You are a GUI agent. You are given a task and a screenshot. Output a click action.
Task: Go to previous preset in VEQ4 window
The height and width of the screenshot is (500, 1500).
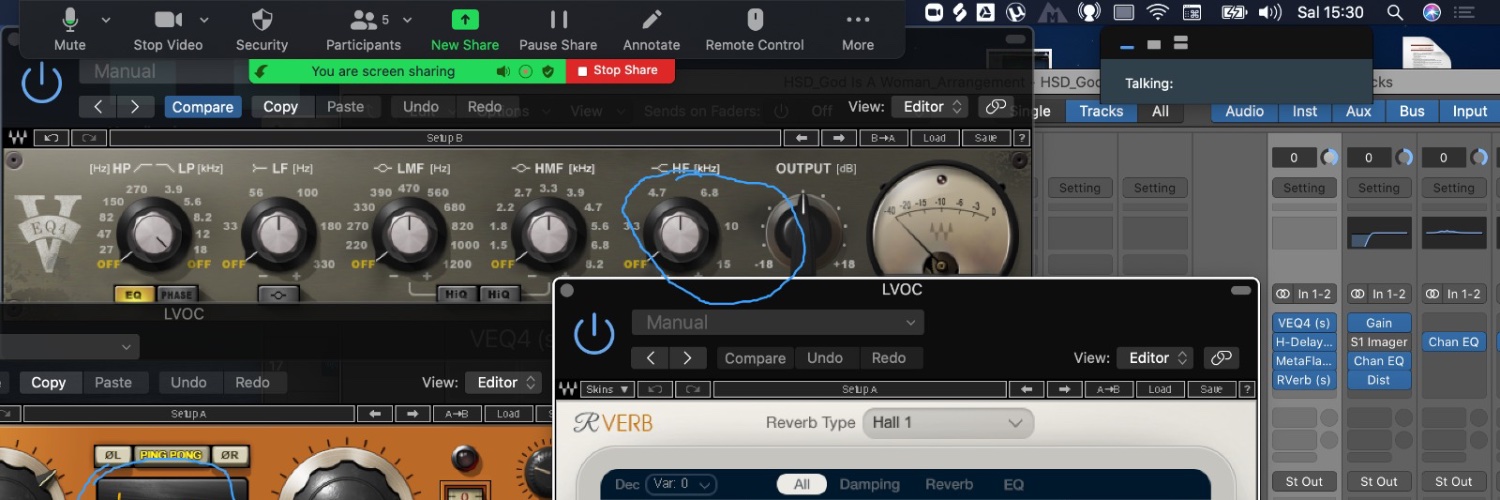tap(98, 107)
